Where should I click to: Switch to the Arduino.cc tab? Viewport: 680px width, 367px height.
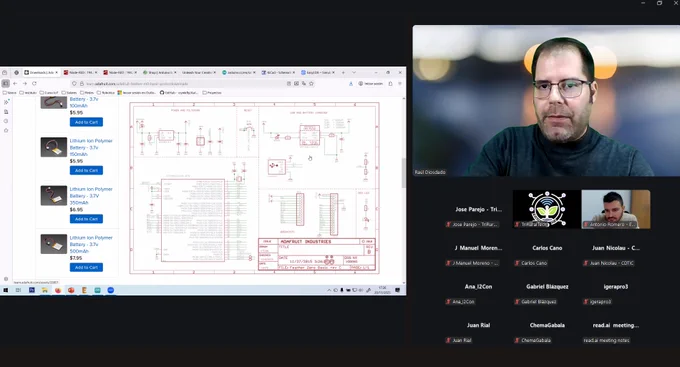click(x=239, y=72)
